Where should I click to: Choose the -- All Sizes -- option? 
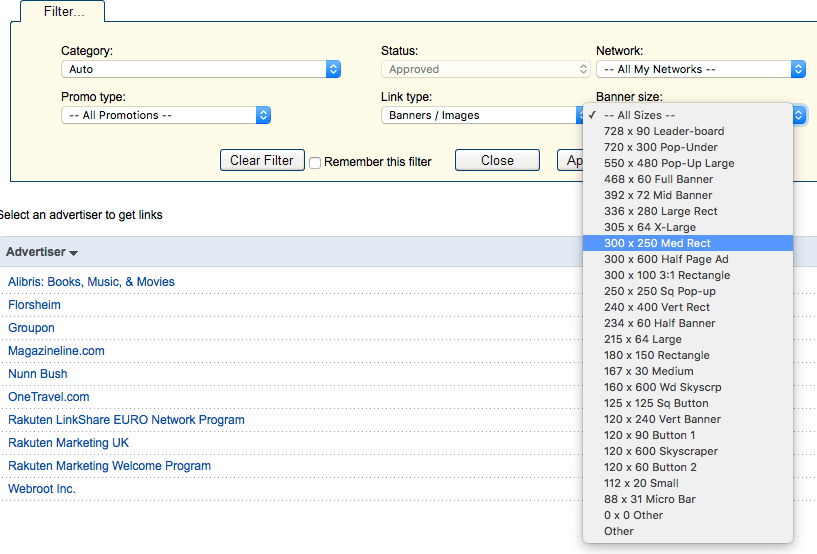pyautogui.click(x=639, y=115)
